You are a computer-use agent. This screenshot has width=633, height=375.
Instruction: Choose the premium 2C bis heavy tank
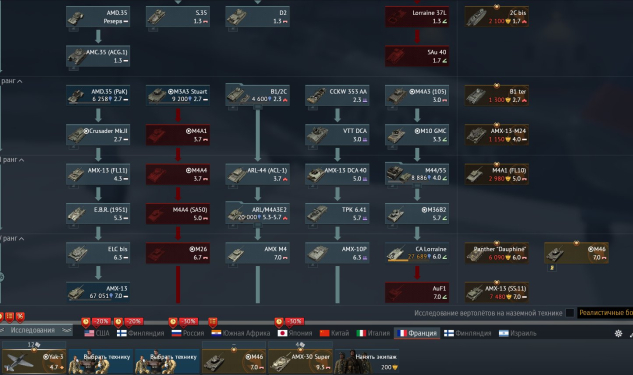tap(497, 17)
